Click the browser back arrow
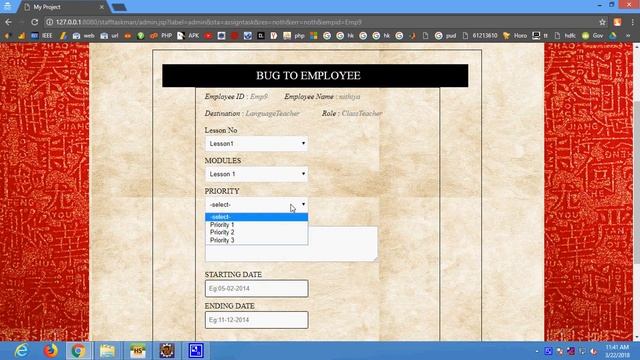 tap(9, 22)
